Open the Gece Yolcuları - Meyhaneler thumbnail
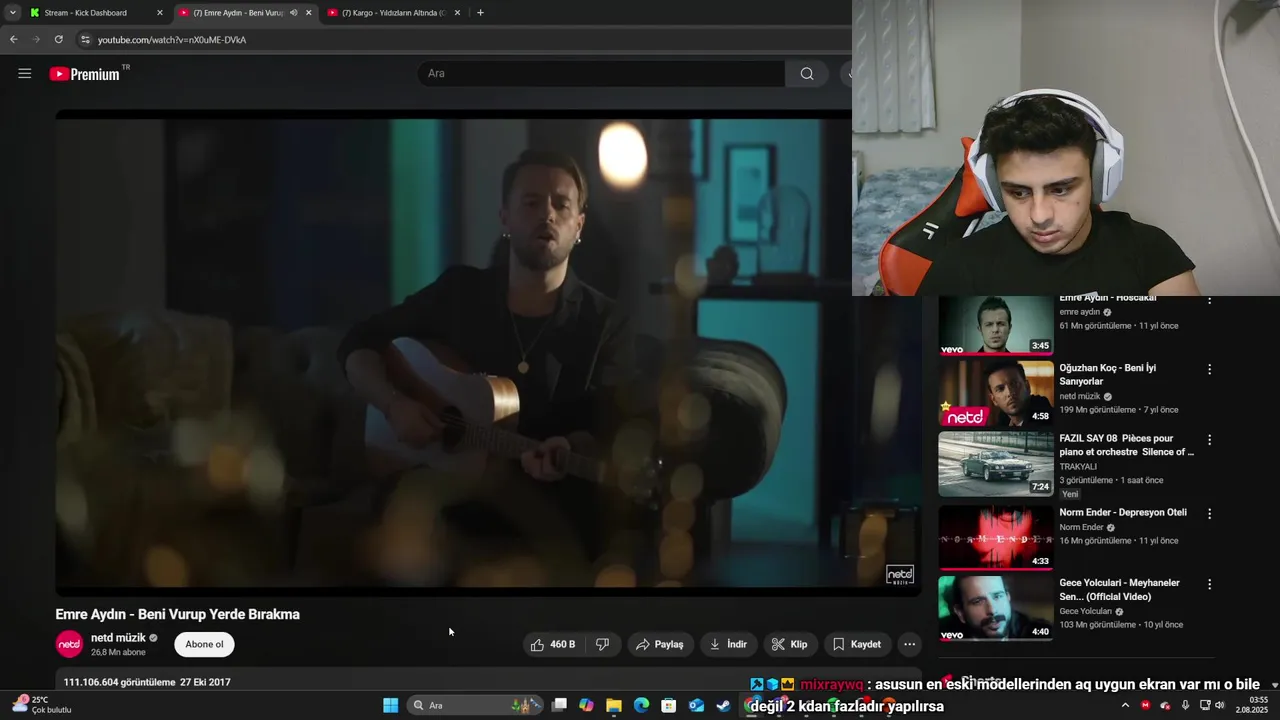This screenshot has height=720, width=1280. point(995,608)
